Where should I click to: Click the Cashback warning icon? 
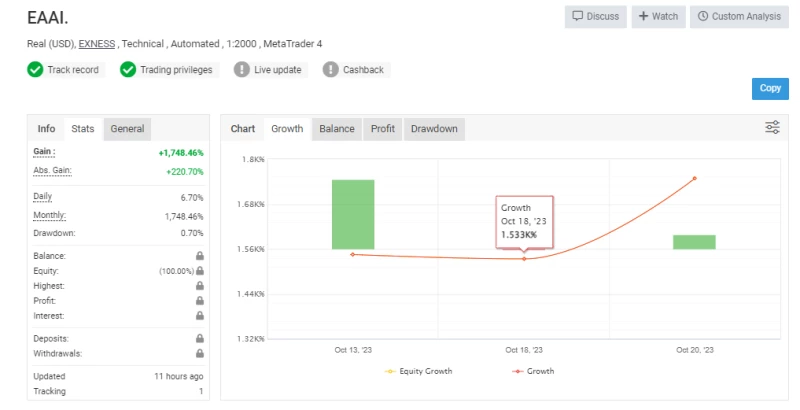[331, 70]
